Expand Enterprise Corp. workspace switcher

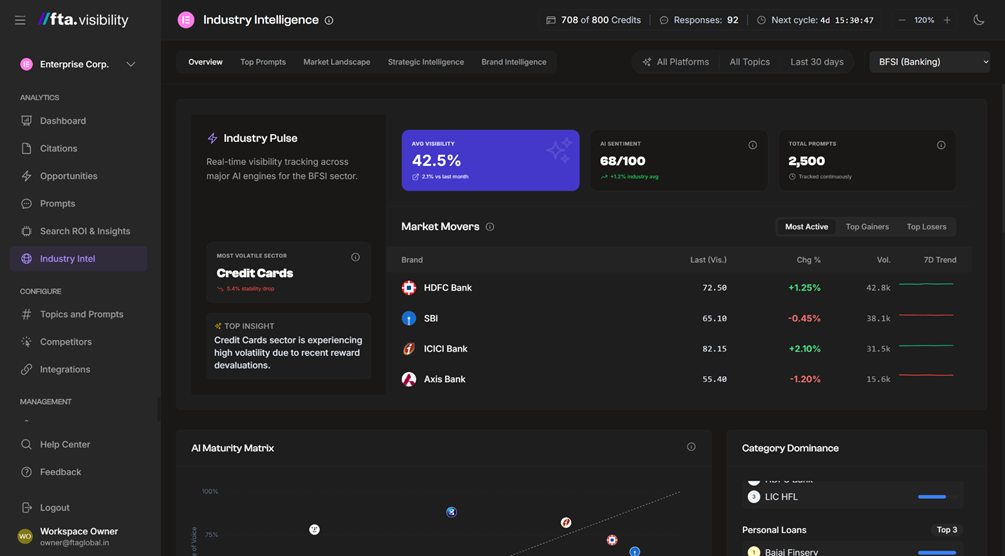coord(78,64)
